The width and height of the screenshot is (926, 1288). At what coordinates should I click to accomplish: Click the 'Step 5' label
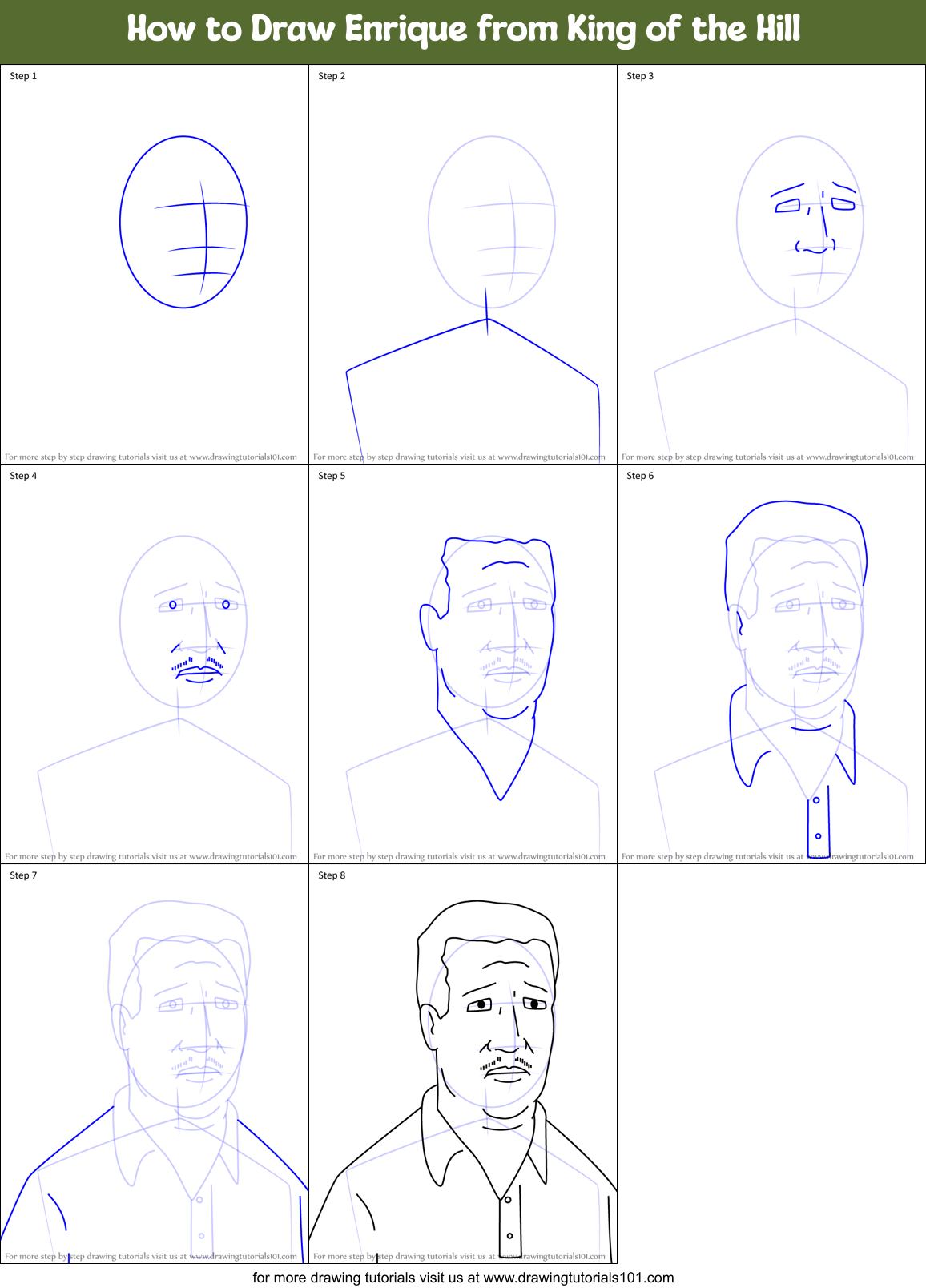pyautogui.click(x=332, y=476)
